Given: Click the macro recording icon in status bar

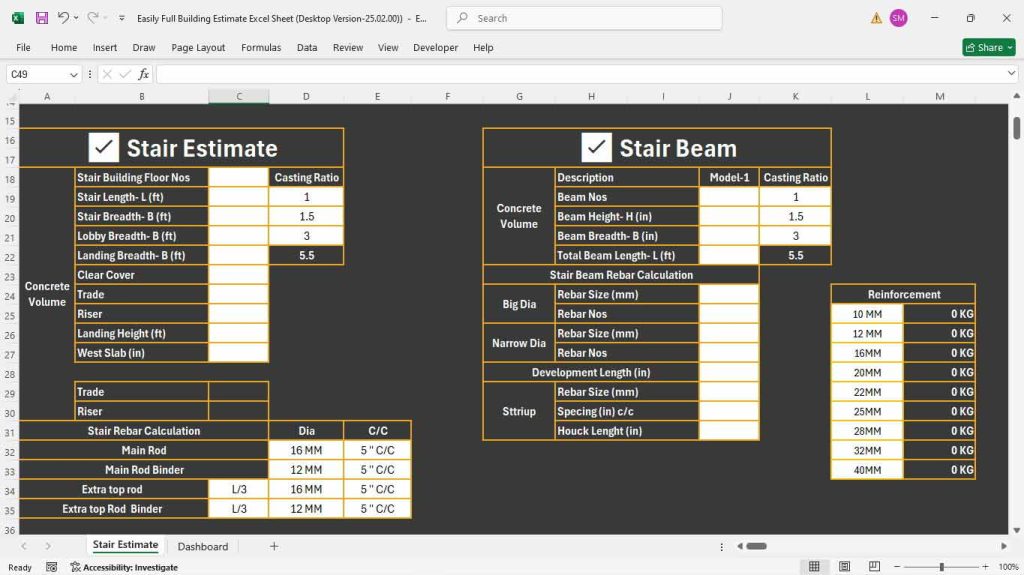Looking at the screenshot, I should point(52,567).
